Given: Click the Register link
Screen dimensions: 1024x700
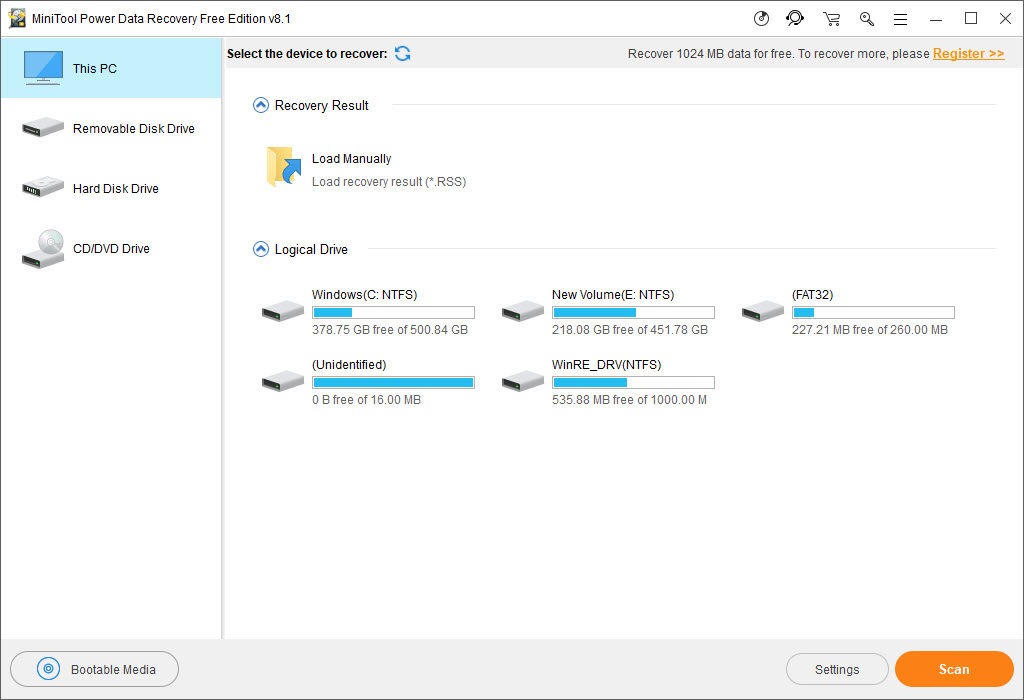Looking at the screenshot, I should 968,54.
